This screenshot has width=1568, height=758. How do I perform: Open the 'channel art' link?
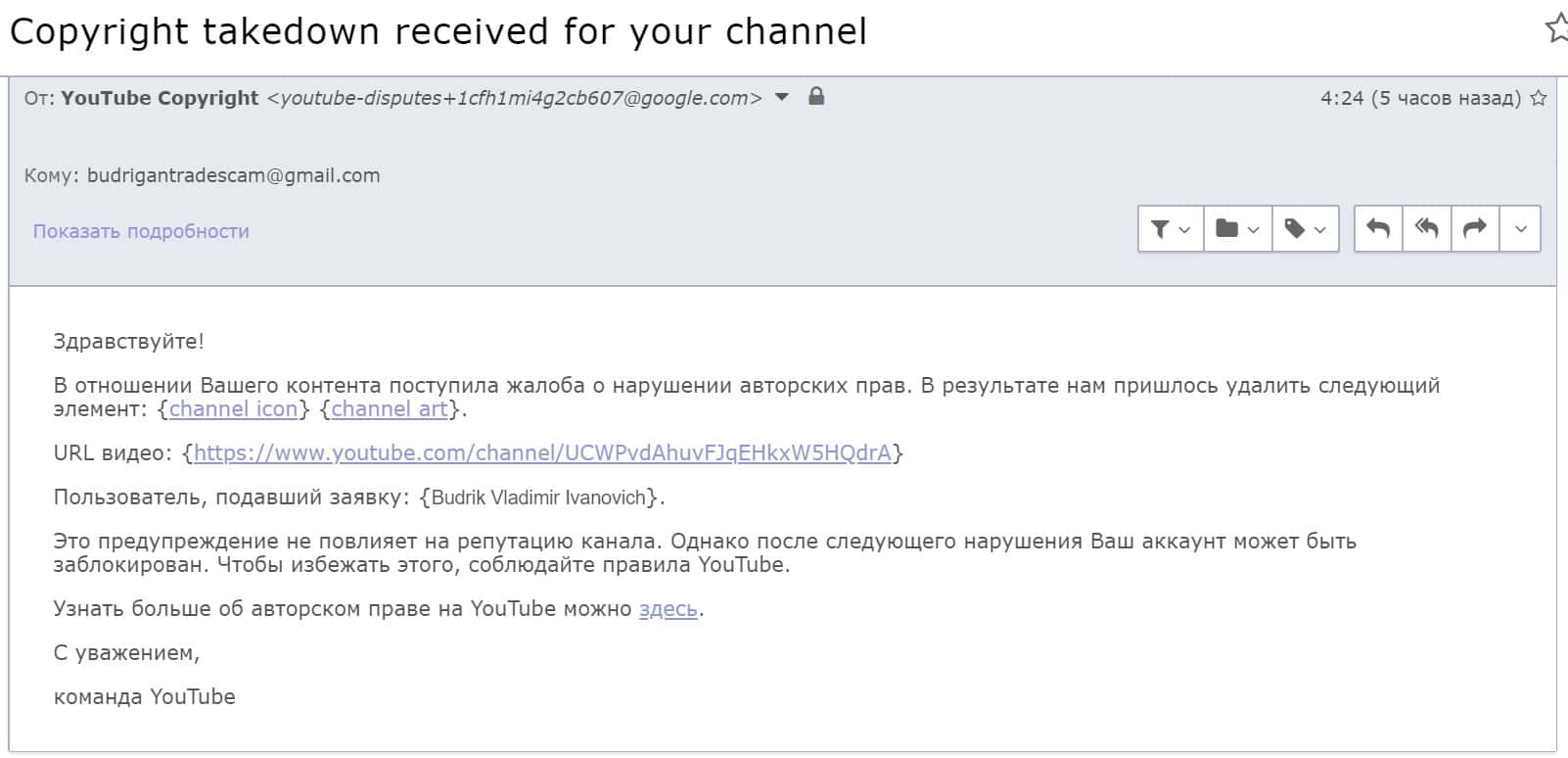tap(389, 409)
